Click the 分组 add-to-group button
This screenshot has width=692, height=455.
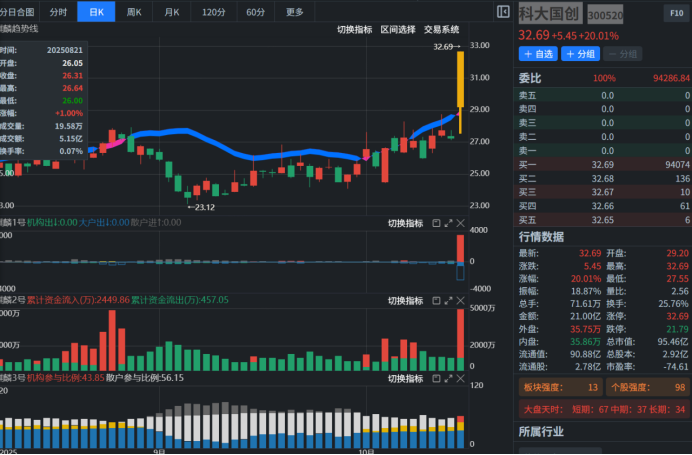[x=580, y=54]
